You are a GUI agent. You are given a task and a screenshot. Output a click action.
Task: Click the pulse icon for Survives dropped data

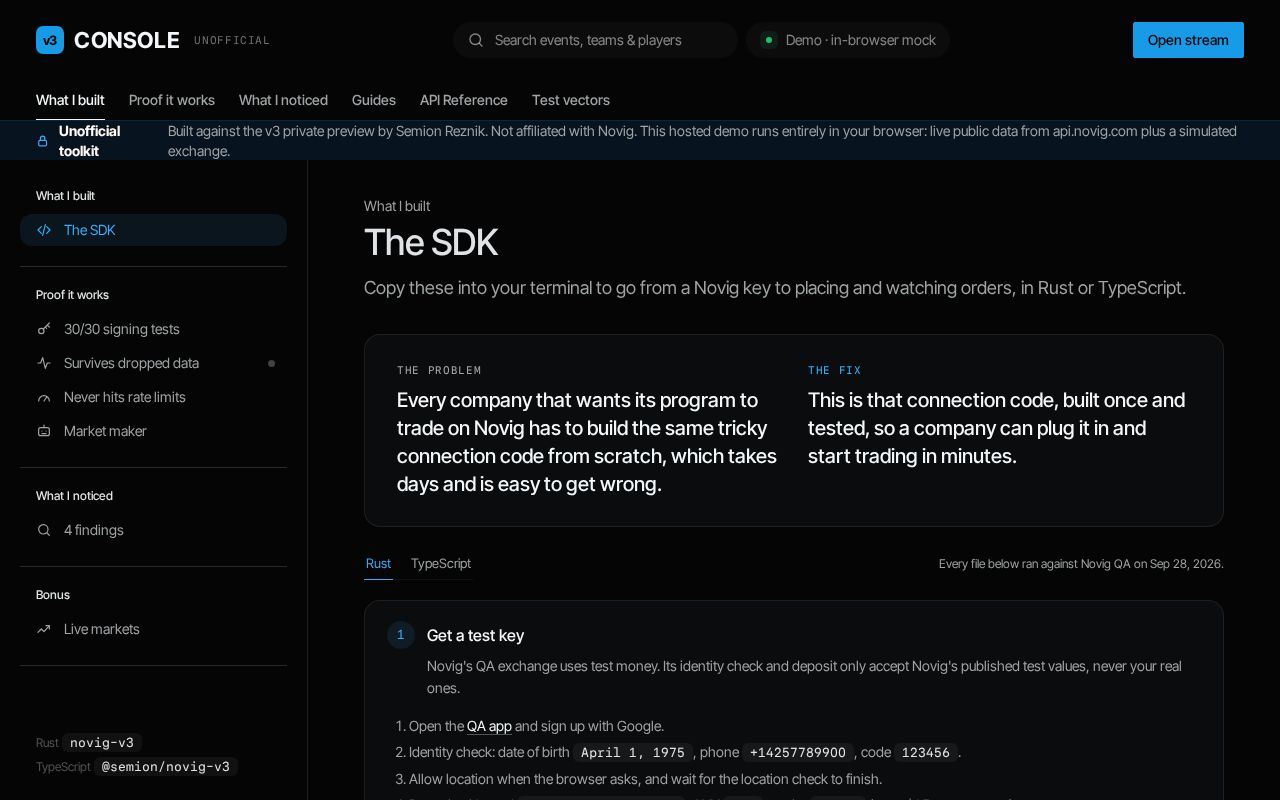[44, 363]
